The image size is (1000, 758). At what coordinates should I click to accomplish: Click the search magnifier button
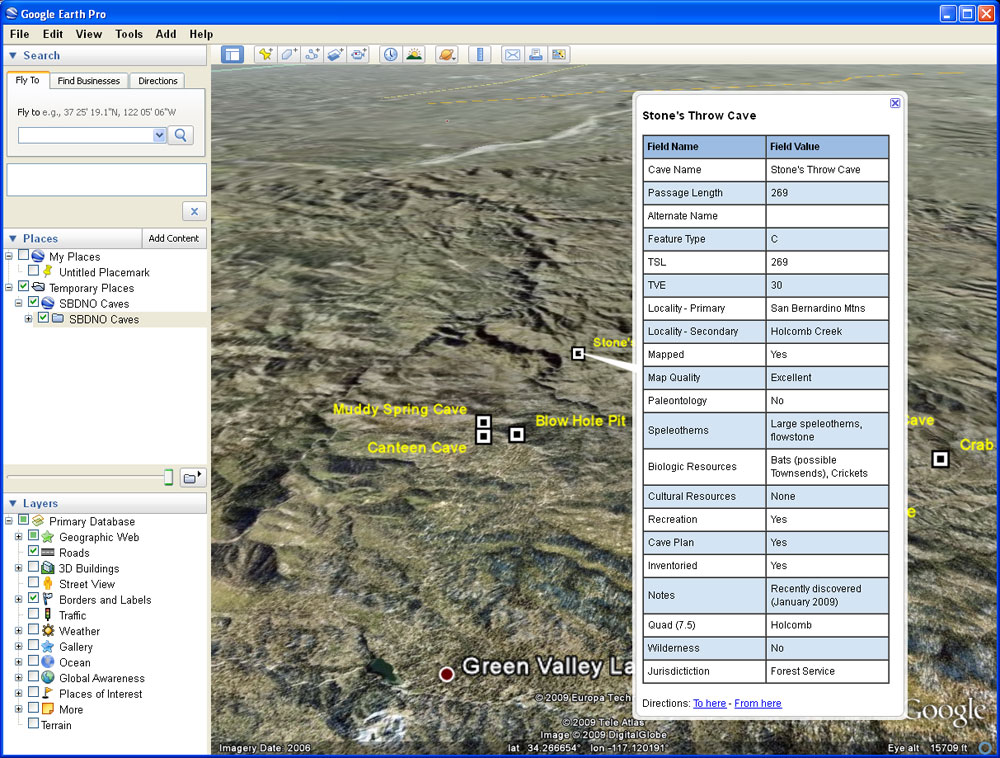pos(180,135)
